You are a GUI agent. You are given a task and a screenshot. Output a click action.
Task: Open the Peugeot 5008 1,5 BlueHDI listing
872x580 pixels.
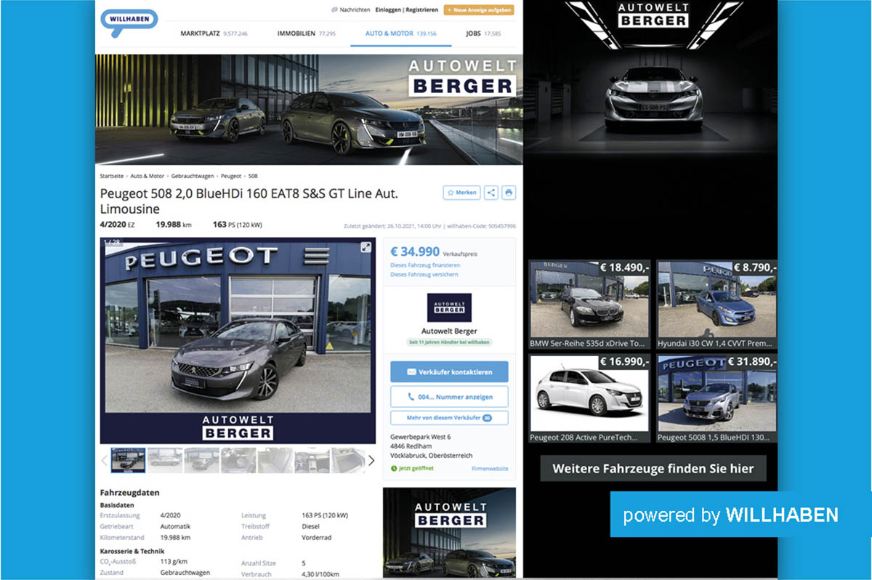[716, 399]
